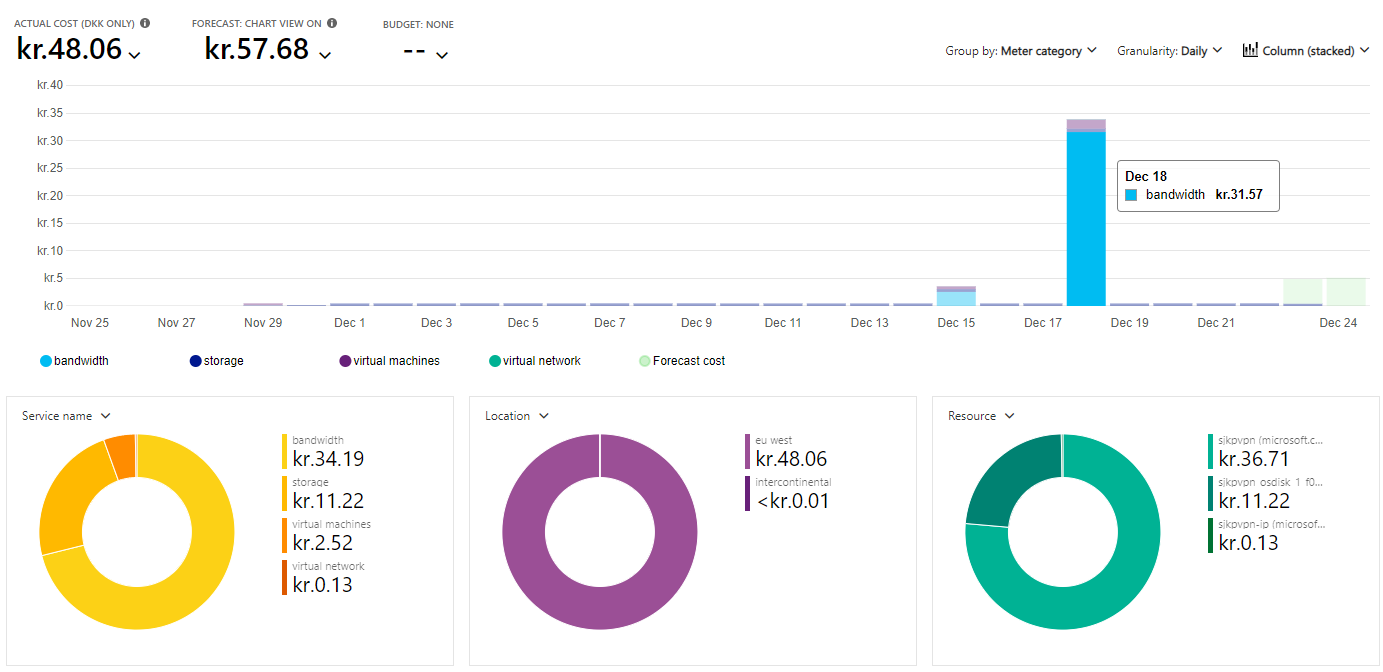
Task: Toggle the bandwidth legend series
Action: (74, 361)
